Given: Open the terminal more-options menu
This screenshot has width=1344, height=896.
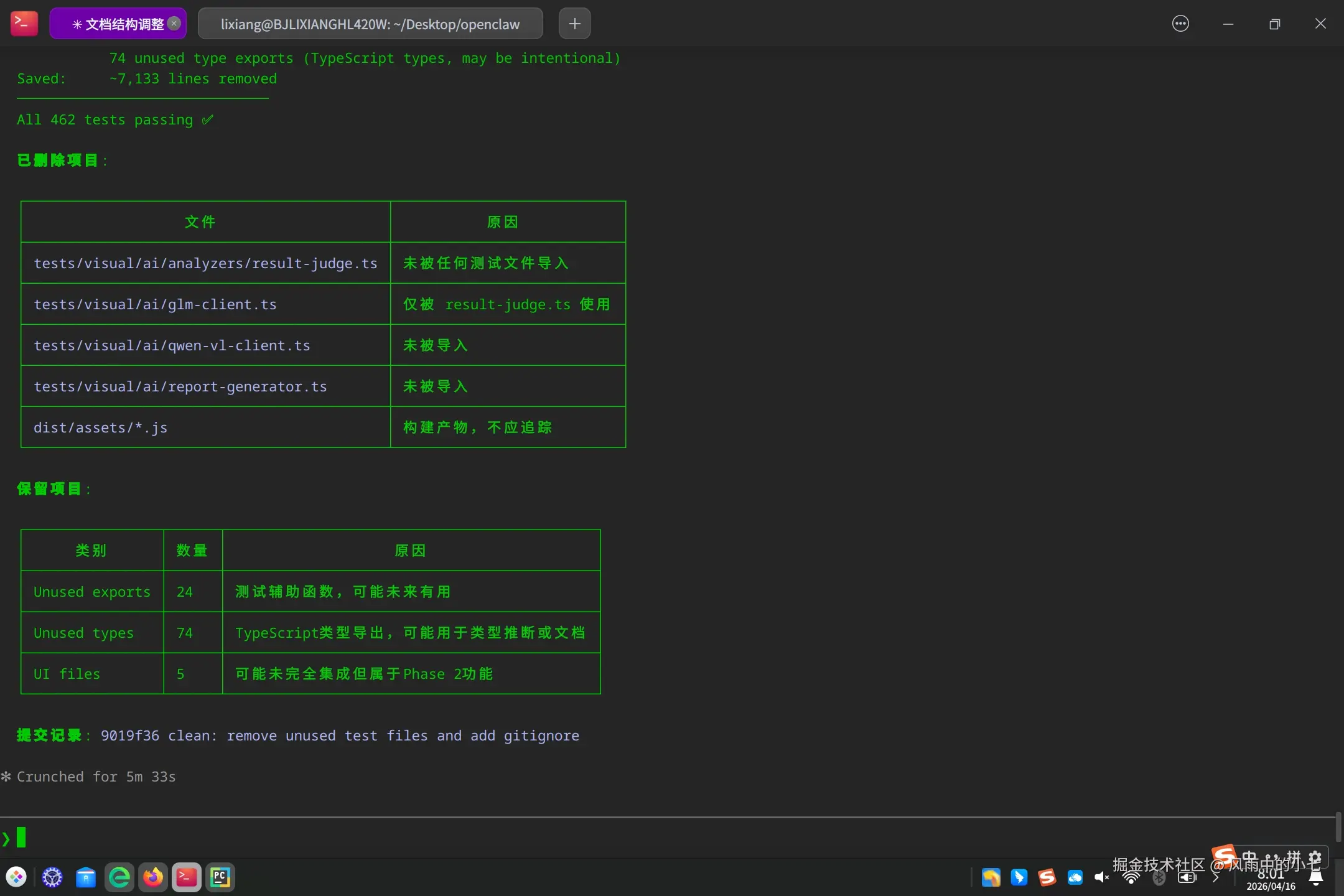Looking at the screenshot, I should coord(1180,24).
